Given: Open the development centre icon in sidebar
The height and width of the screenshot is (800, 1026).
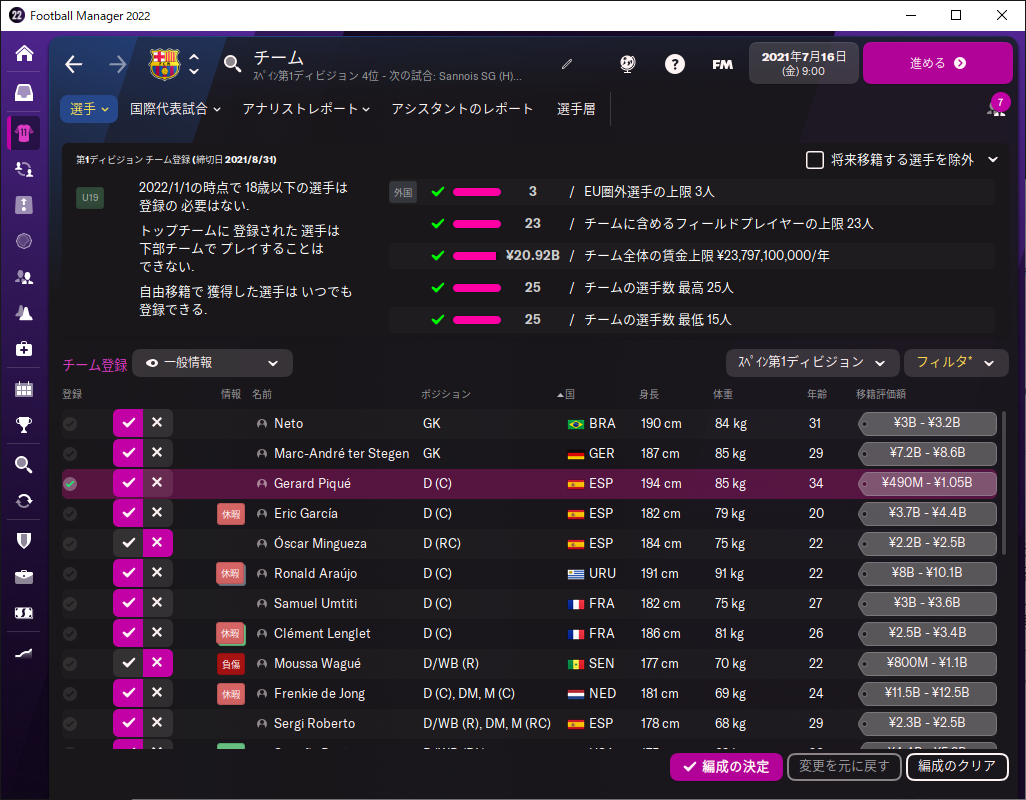Looking at the screenshot, I should coord(24,653).
